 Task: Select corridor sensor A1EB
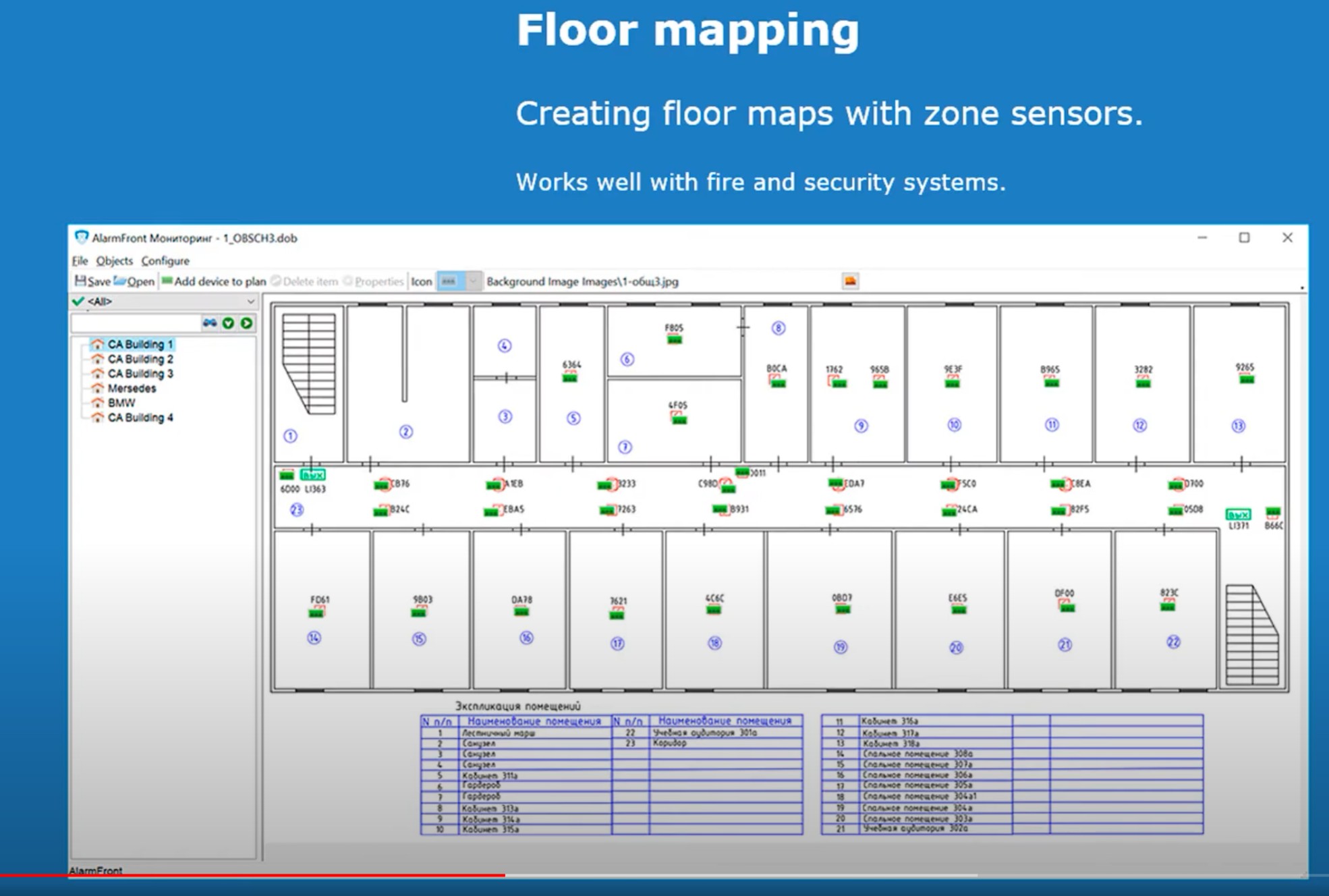495,484
